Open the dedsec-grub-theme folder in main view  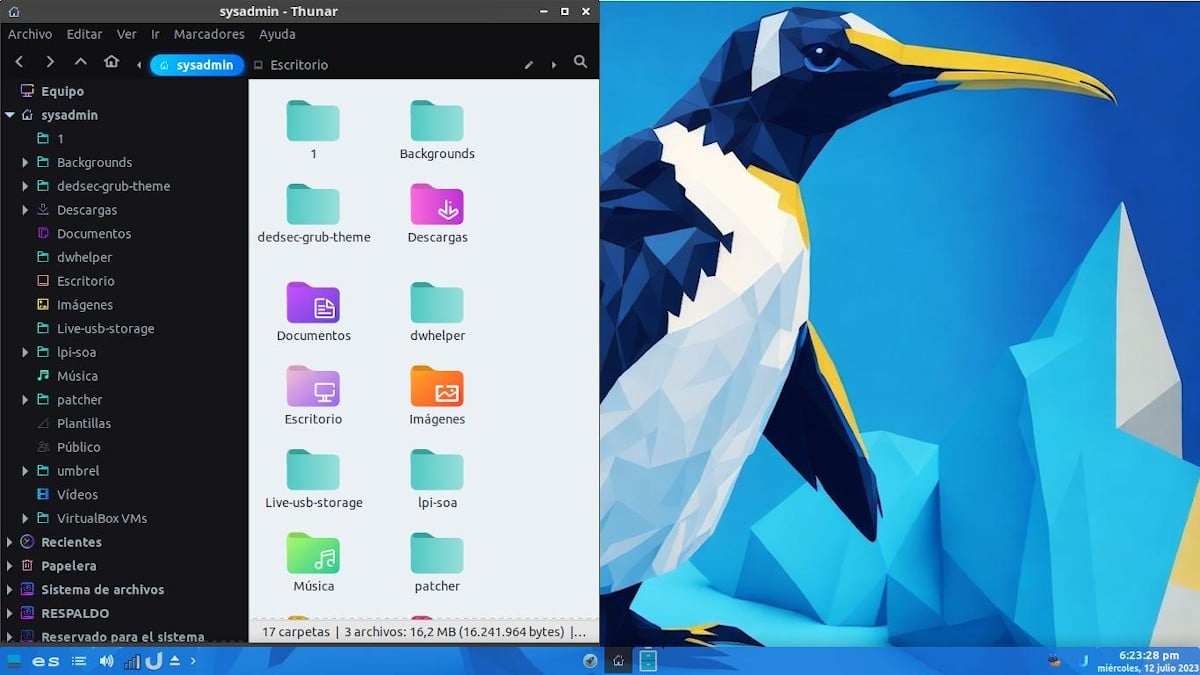(313, 205)
